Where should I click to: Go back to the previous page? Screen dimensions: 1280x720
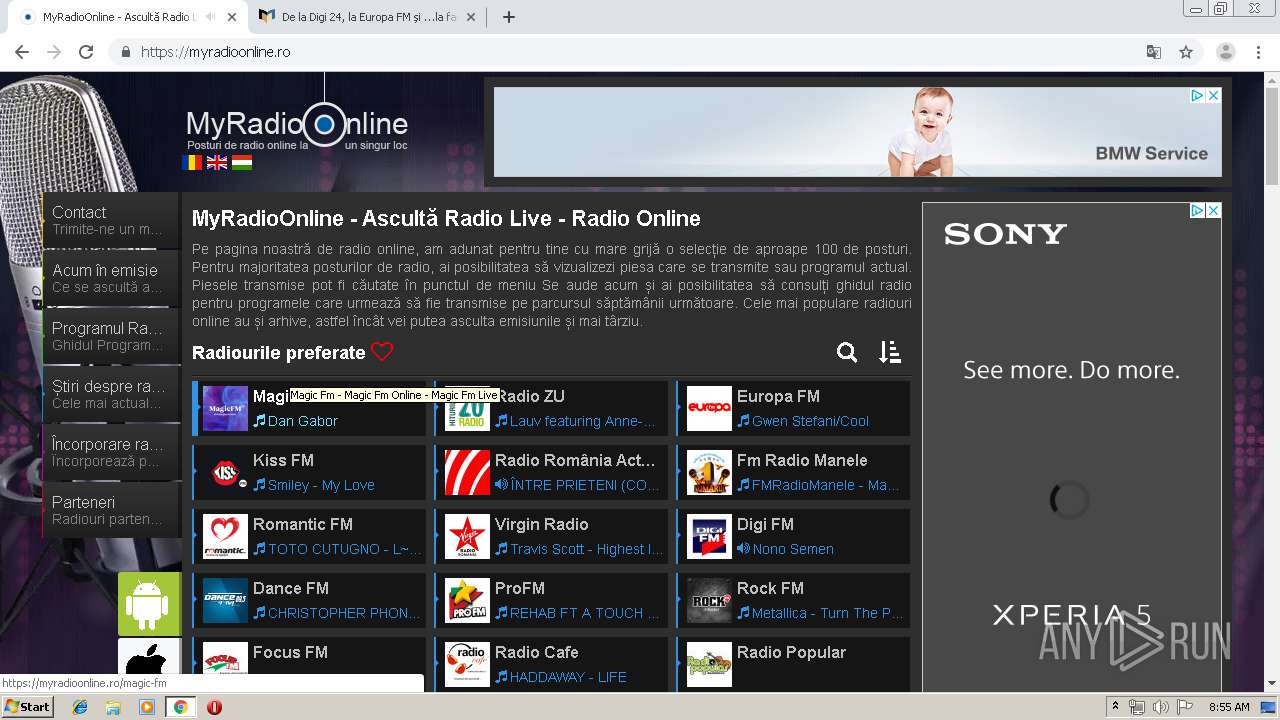click(x=22, y=52)
